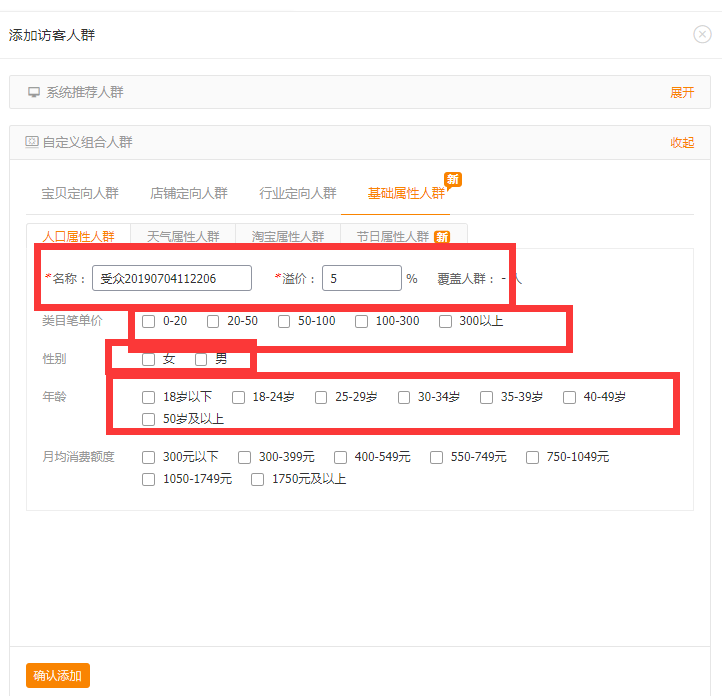Viewport: 722px width, 696px height.
Task: Click the 新 badge on 节日属性人群
Action: tap(441, 237)
